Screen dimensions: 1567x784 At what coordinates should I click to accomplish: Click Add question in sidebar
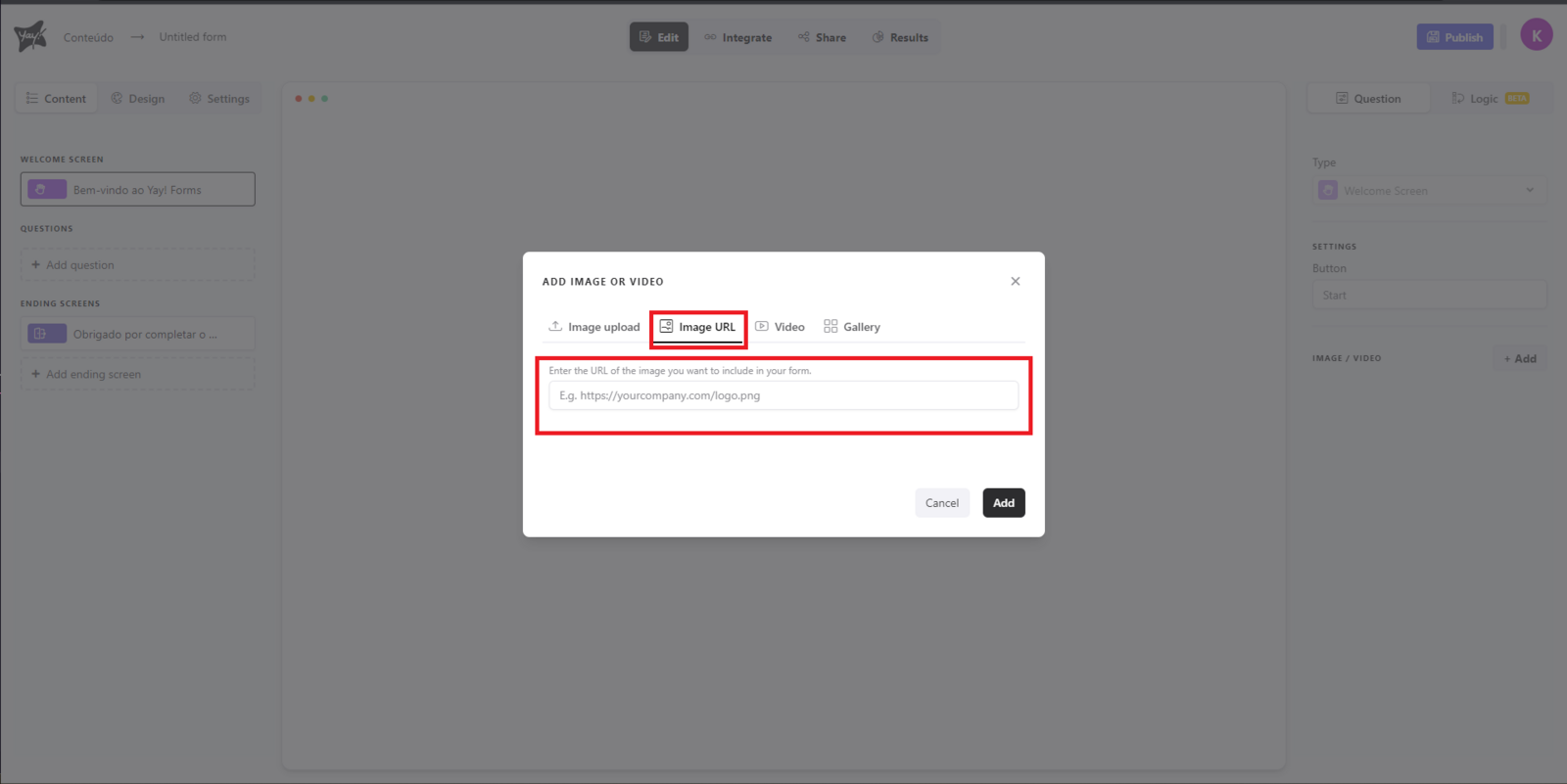[x=137, y=265]
